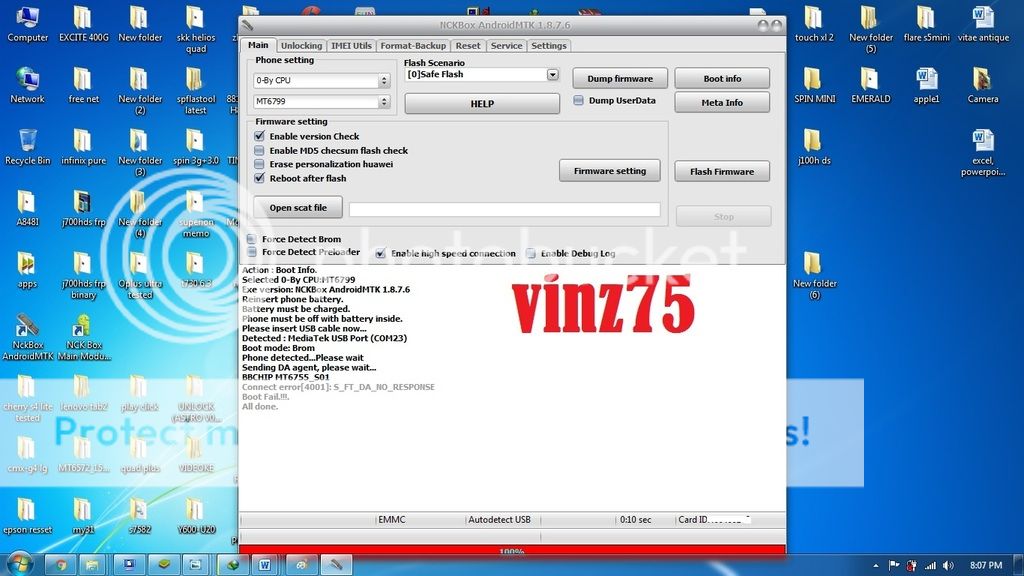
Task: Click the Windows Start button
Action: (x=20, y=564)
